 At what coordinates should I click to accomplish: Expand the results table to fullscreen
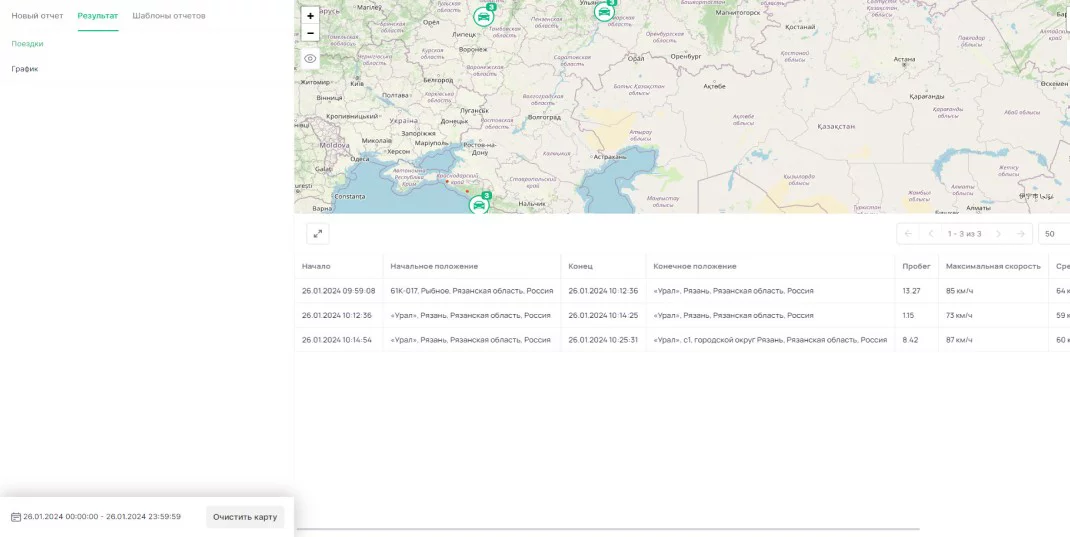click(317, 233)
